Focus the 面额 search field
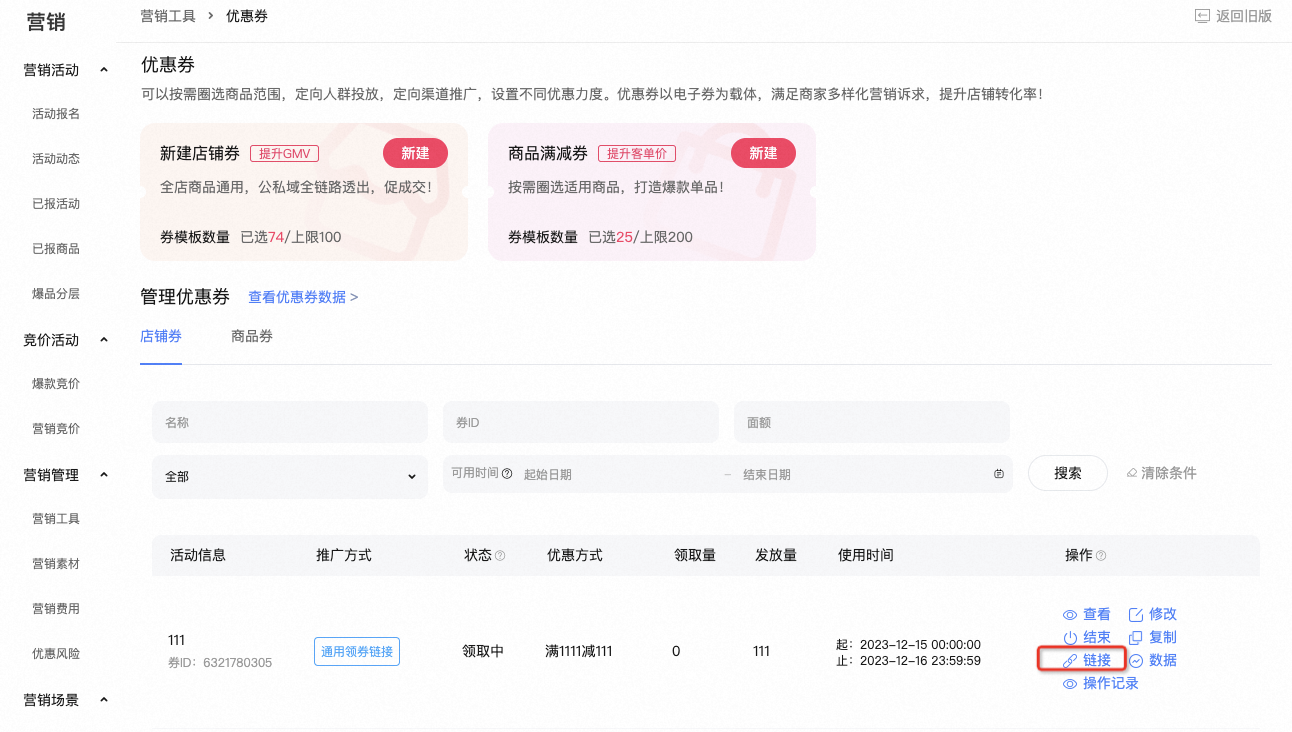Viewport: 1292px width, 732px height. pyautogui.click(x=872, y=422)
